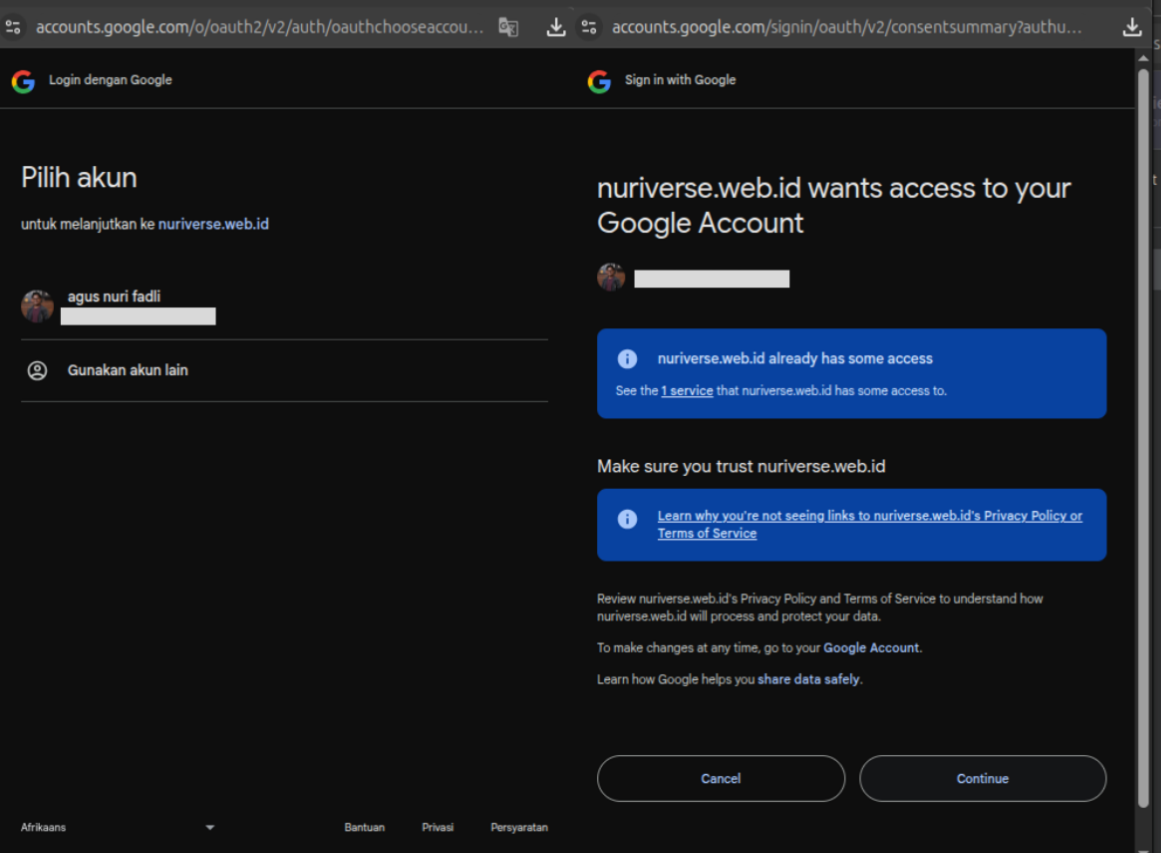This screenshot has height=853, width=1161.
Task: Click Google logo next to Login dengan Google
Action: point(24,81)
